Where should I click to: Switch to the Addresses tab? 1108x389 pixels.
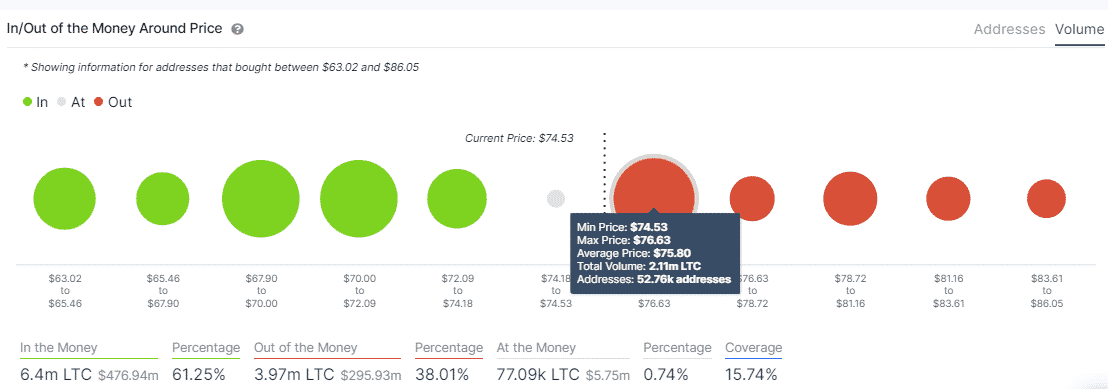[1009, 30]
